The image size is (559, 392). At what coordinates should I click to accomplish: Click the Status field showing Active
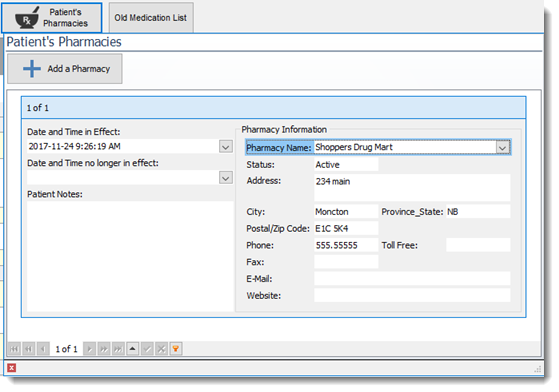346,165
